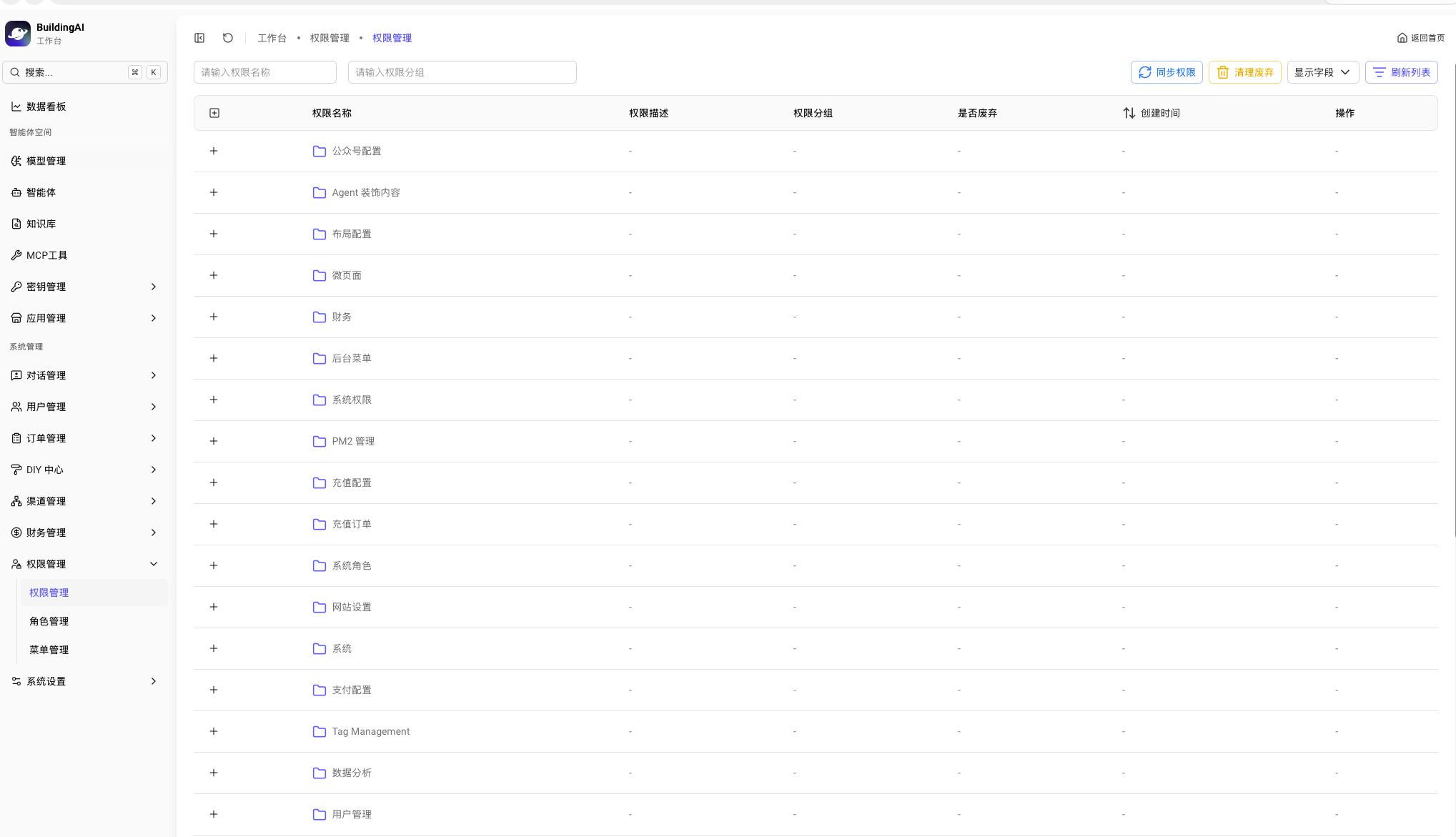The width and height of the screenshot is (1456, 837).
Task: Click the folder icon for Tag Management
Action: (319, 731)
